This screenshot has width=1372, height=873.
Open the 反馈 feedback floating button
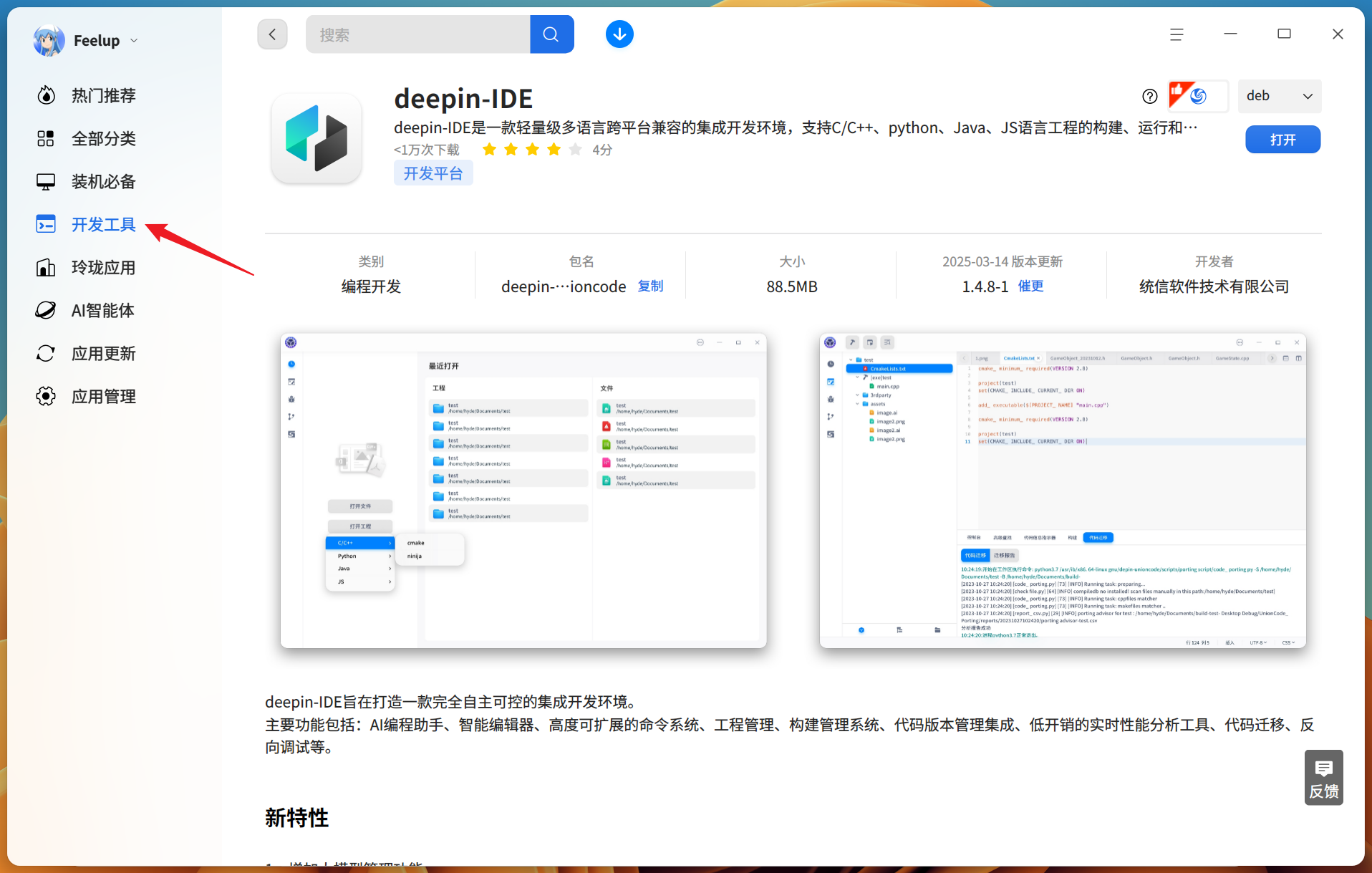tap(1323, 778)
